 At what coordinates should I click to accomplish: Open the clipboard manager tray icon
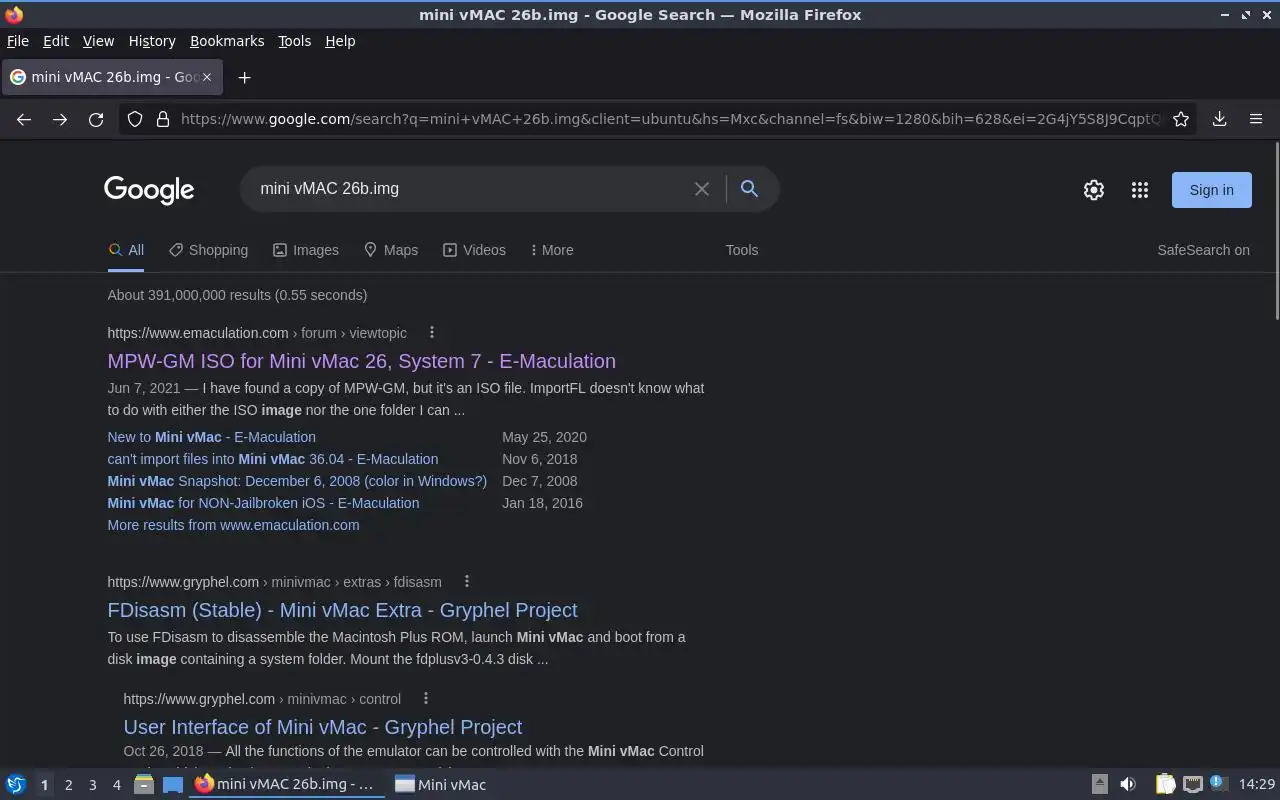(1165, 785)
